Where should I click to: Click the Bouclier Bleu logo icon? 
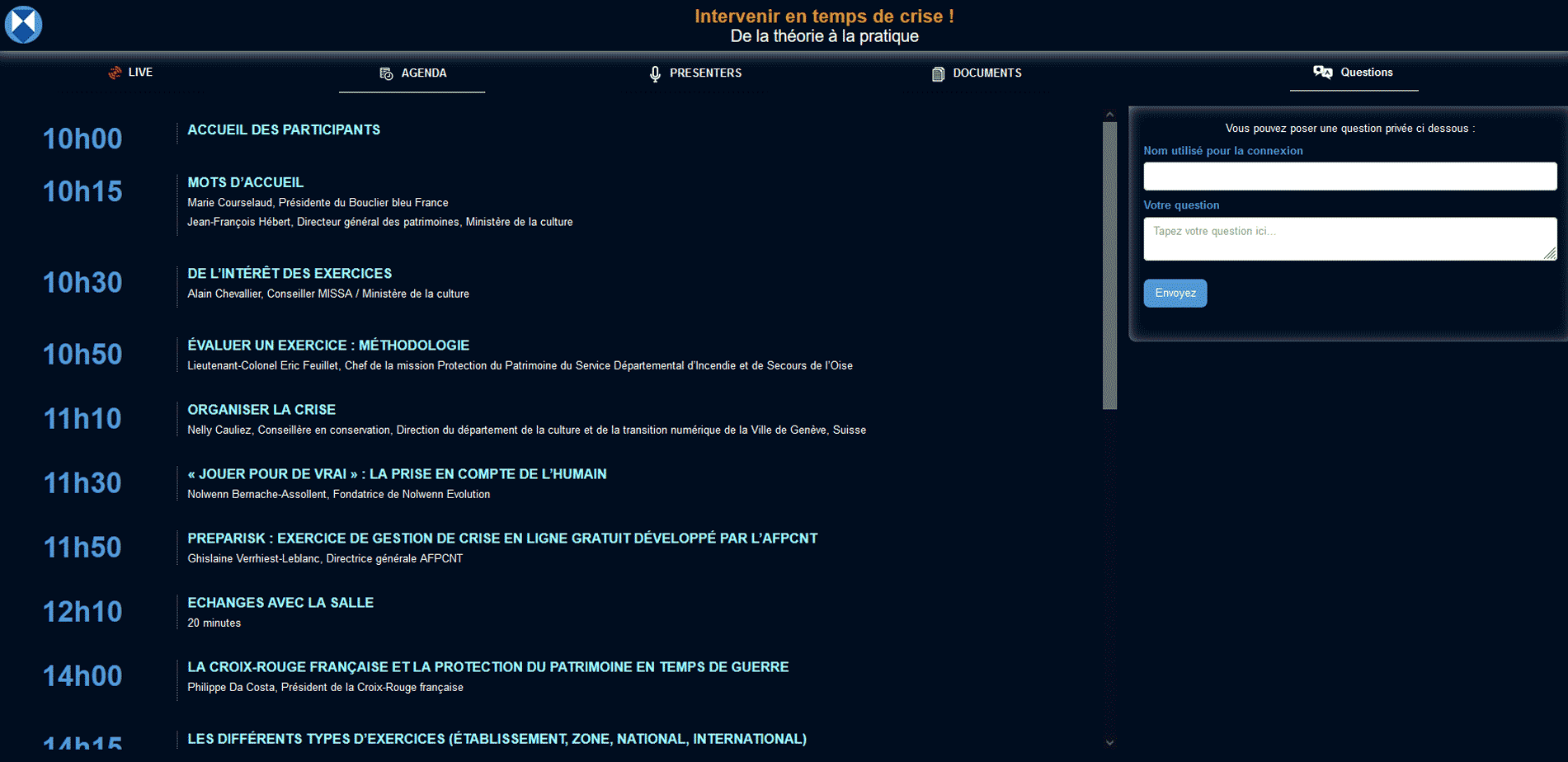23,24
